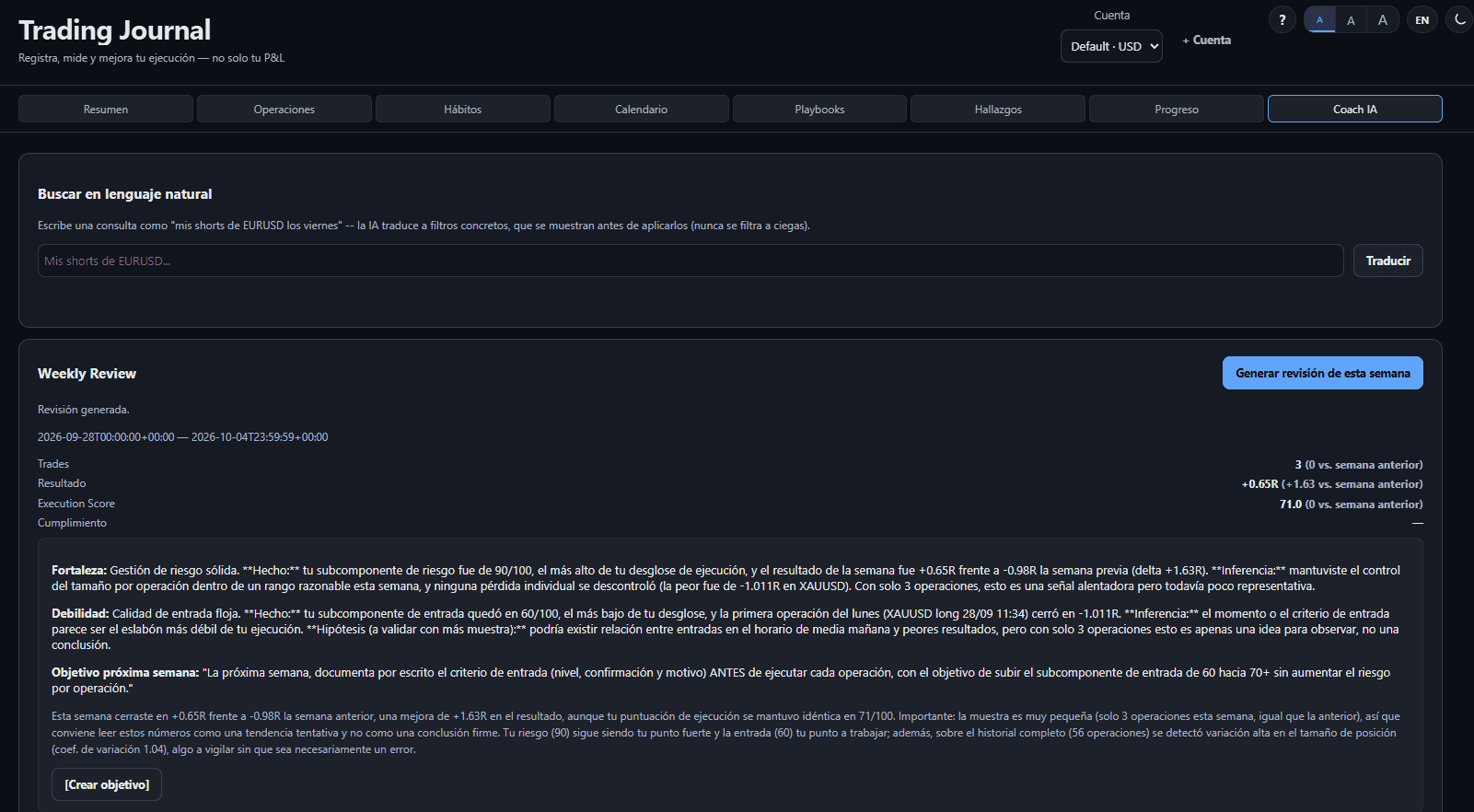Click the Revisión generada status text
The height and width of the screenshot is (812, 1474).
(84, 410)
